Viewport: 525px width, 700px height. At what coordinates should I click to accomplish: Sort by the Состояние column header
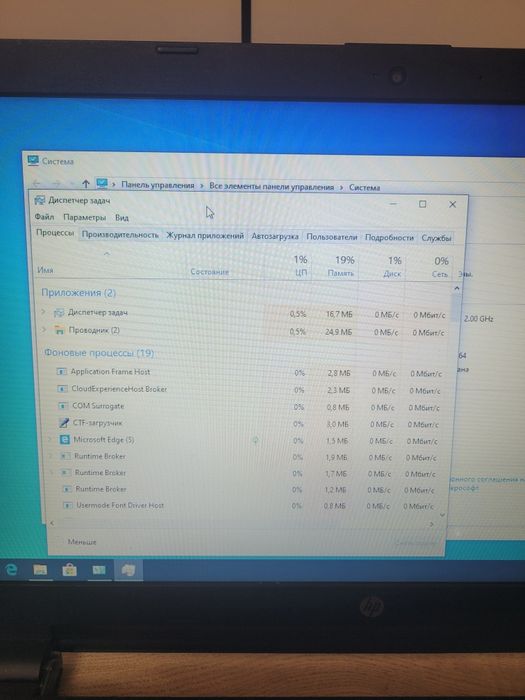(209, 271)
